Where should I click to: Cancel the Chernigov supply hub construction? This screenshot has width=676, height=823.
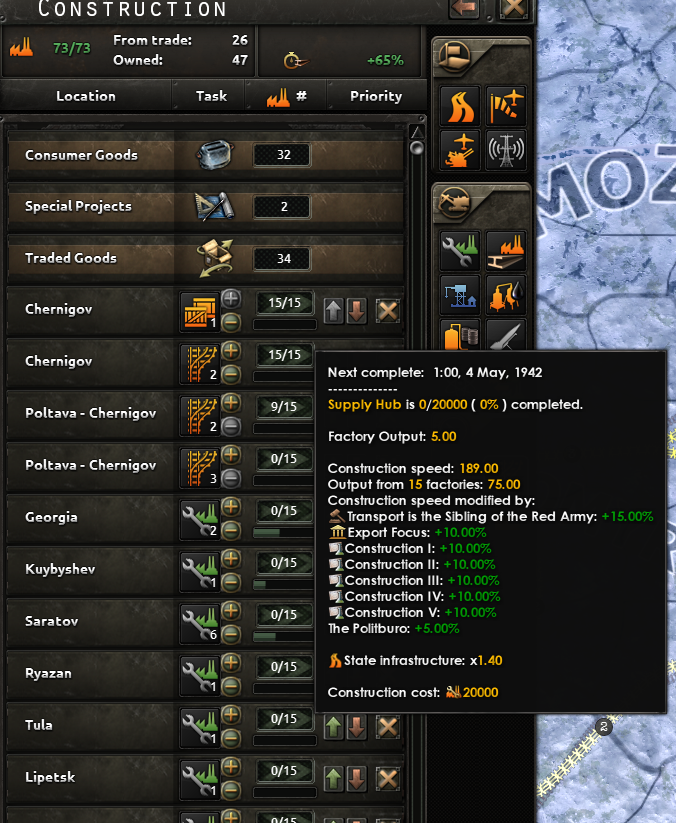pyautogui.click(x=388, y=311)
